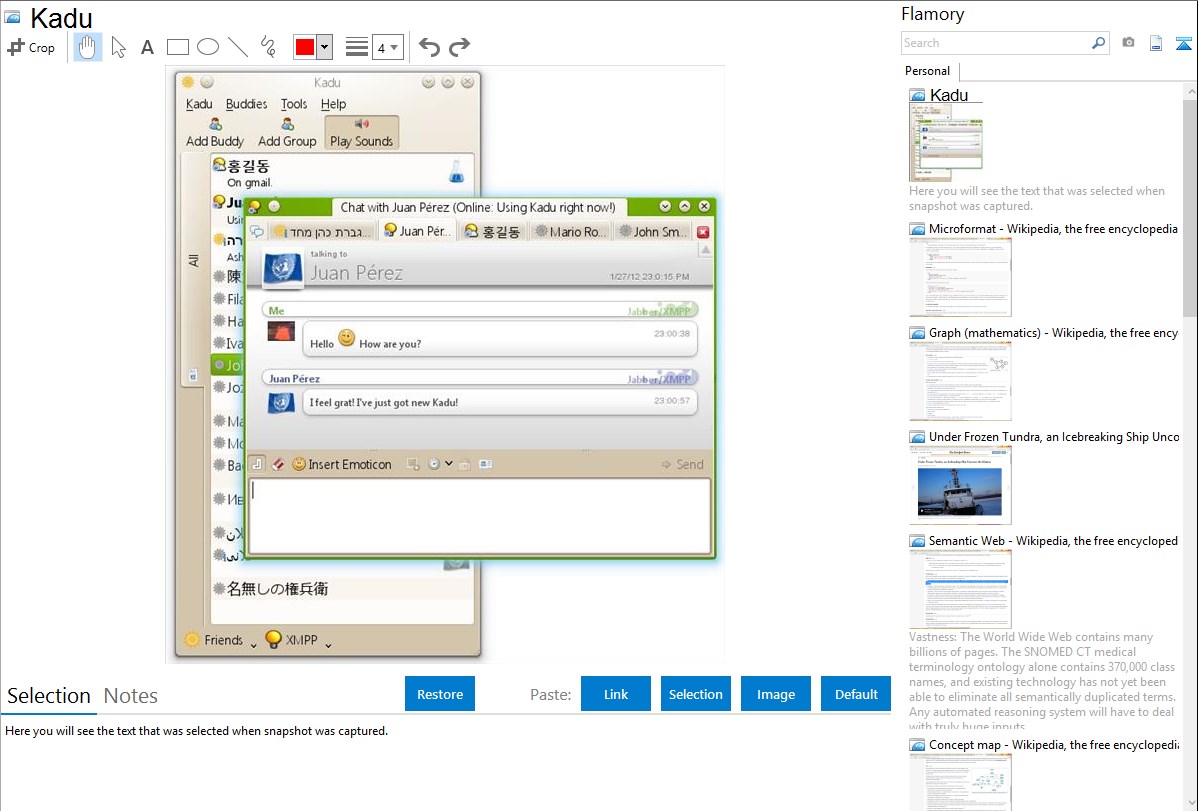Open the XMPP status dropdown in Kadu
1198x811 pixels.
pyautogui.click(x=300, y=640)
